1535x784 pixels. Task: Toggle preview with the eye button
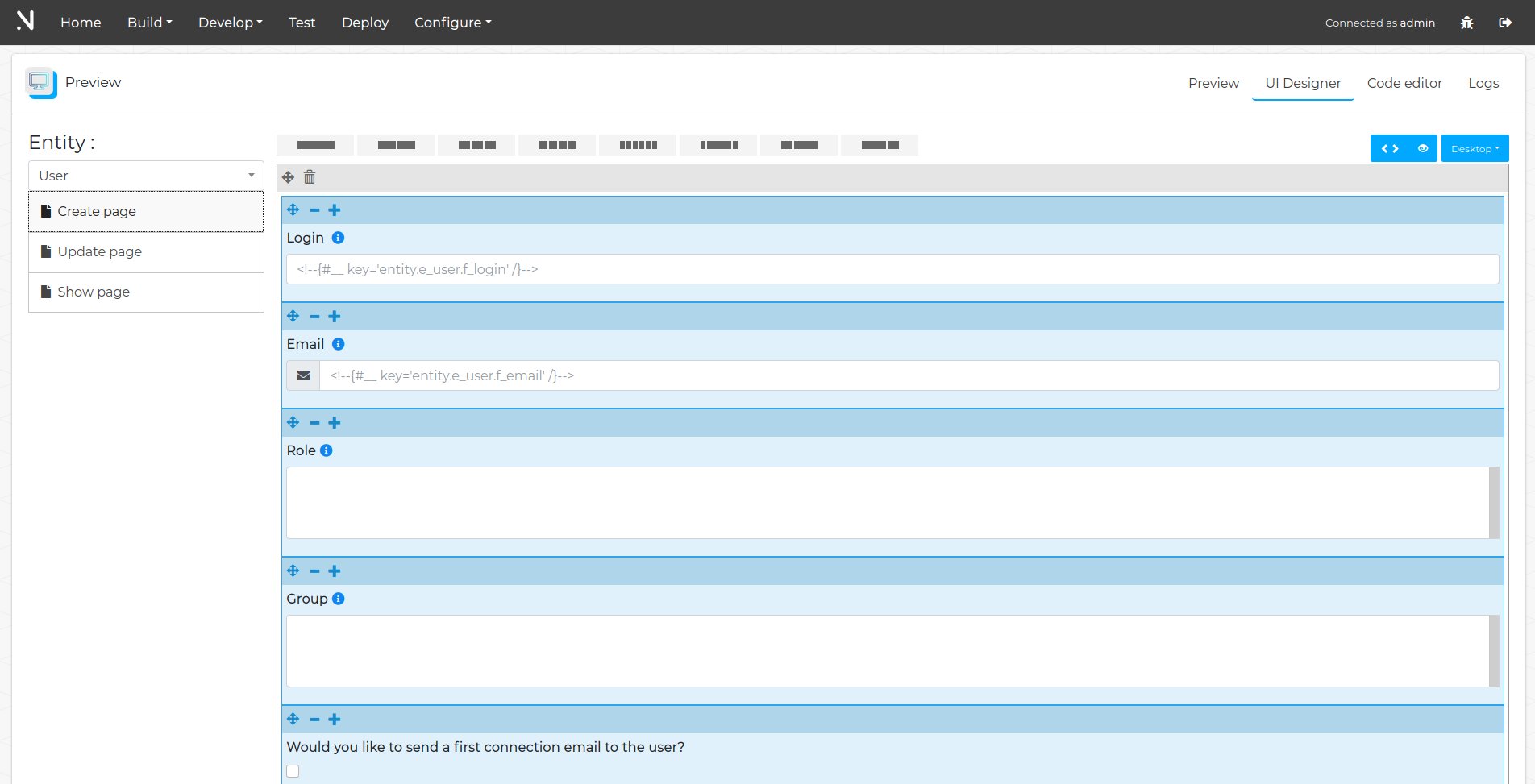pos(1423,148)
